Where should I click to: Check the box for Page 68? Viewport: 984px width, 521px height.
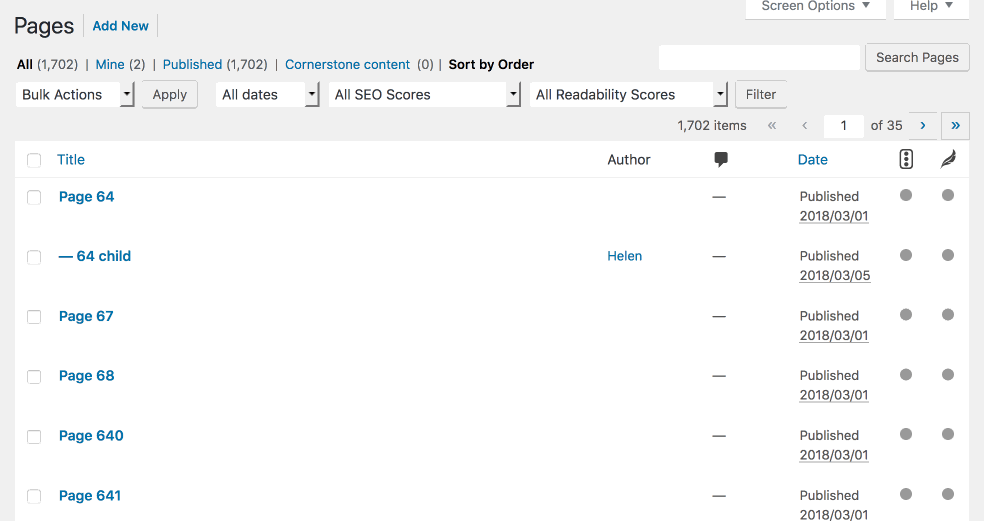[34, 377]
